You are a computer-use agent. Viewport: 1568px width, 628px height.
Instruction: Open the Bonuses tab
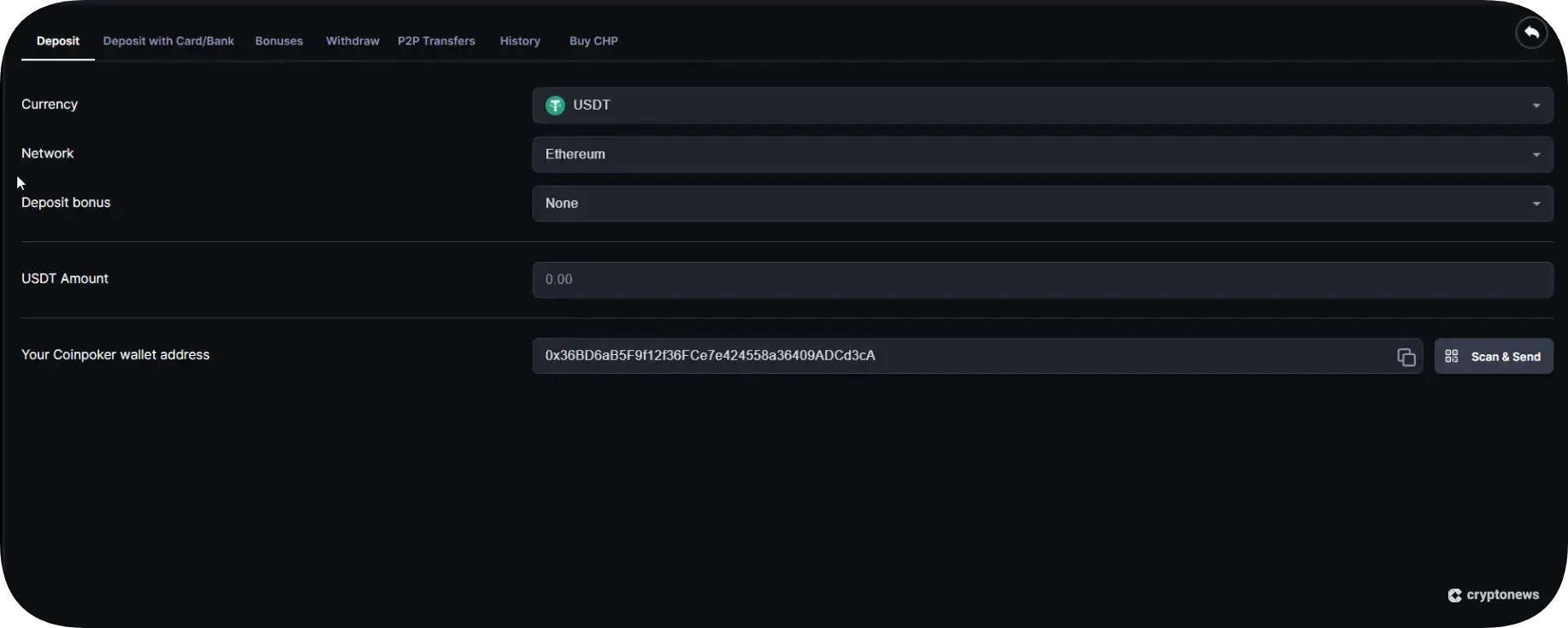pyautogui.click(x=279, y=41)
